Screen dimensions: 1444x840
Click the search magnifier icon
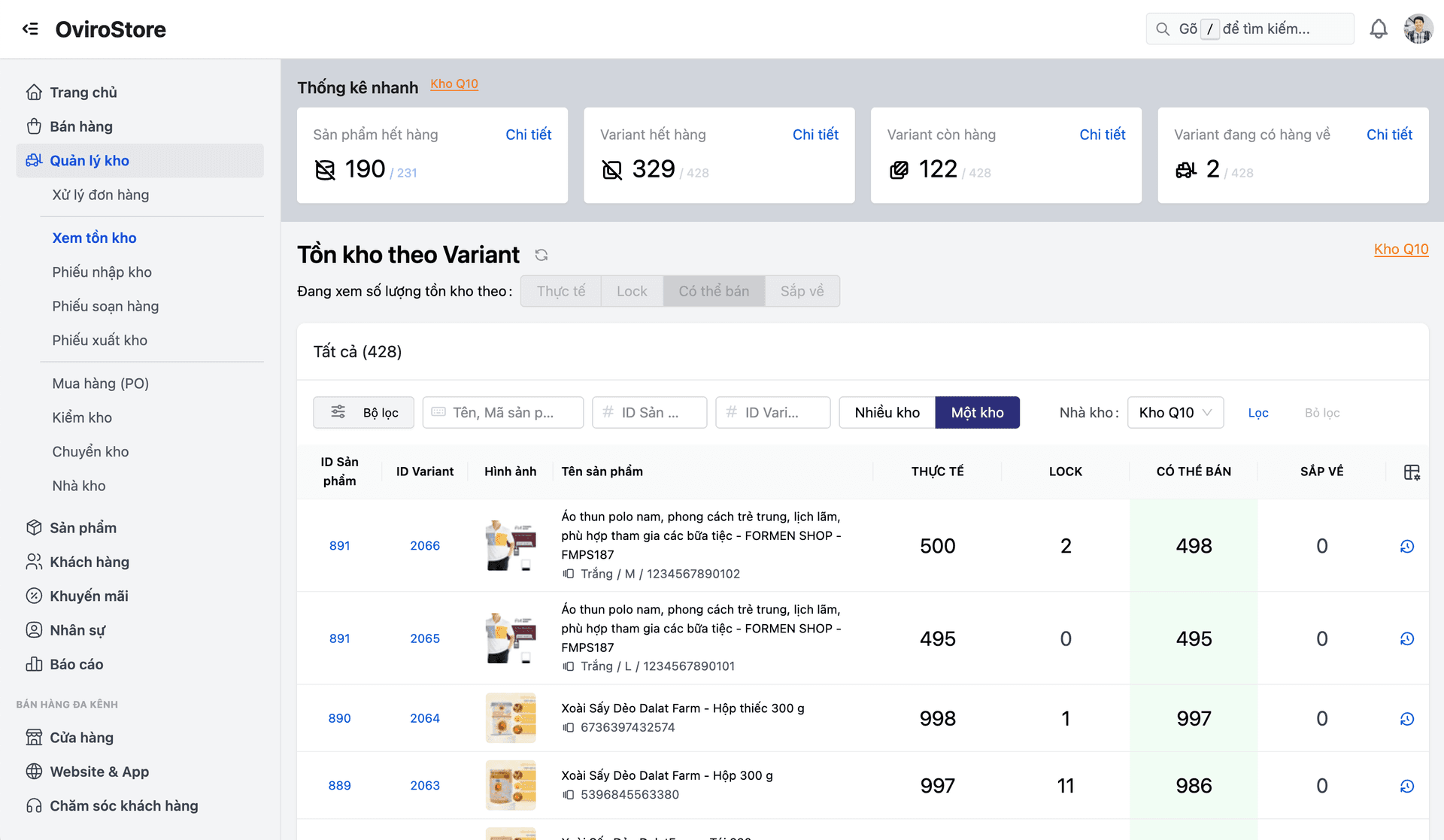point(1163,29)
